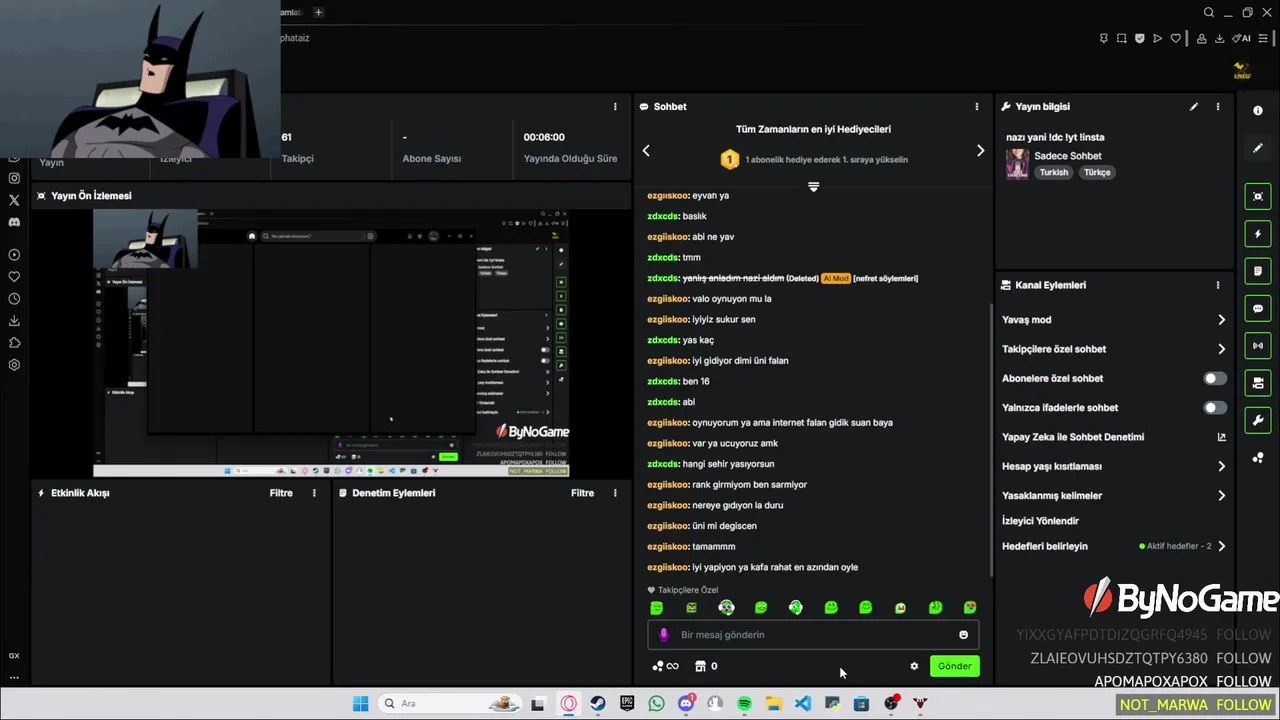Click the channel points dots sidebar icon
The image size is (1280, 720).
pyautogui.click(x=1258, y=458)
